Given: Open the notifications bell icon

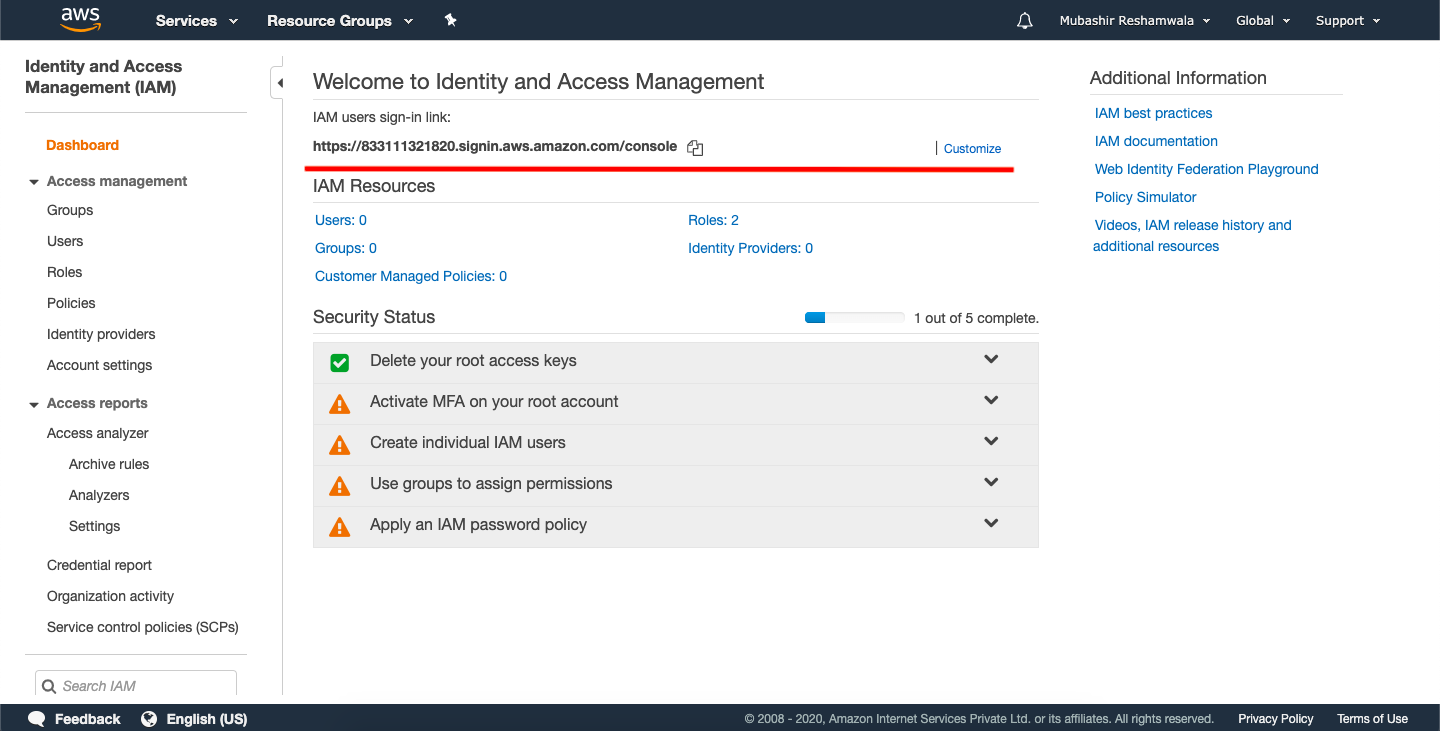Looking at the screenshot, I should click(x=1024, y=20).
